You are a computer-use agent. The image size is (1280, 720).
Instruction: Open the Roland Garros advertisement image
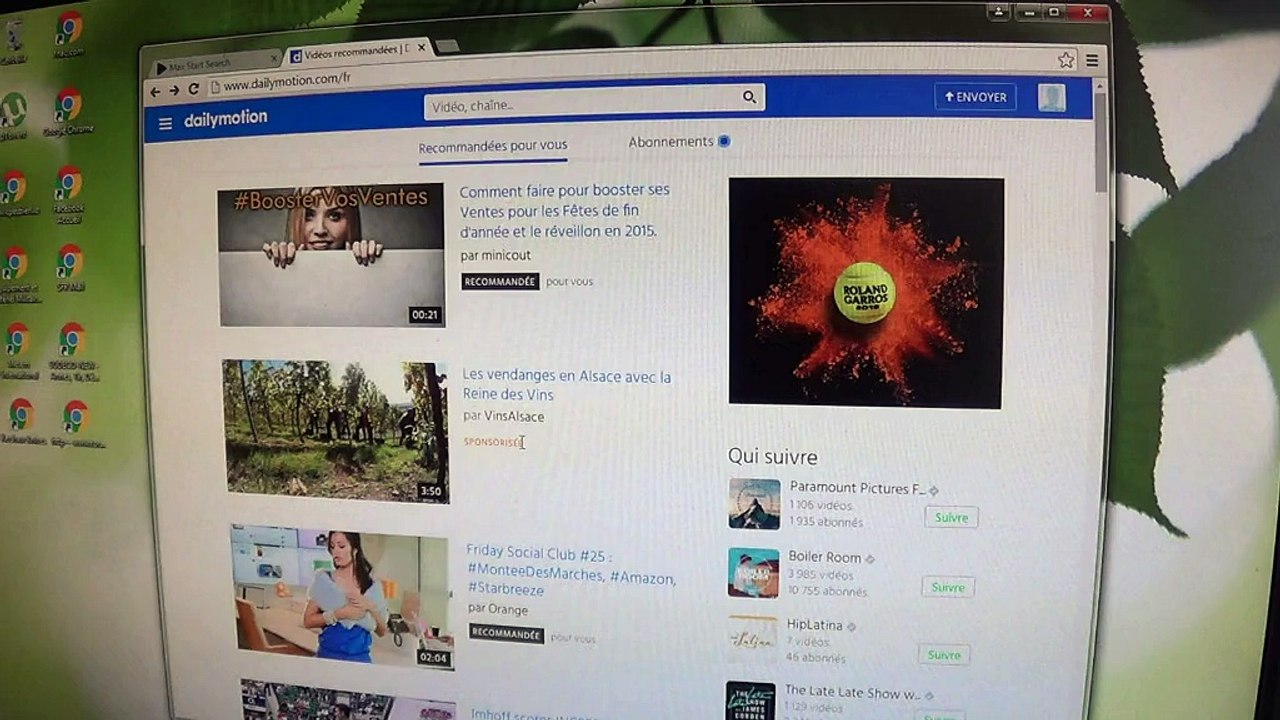click(866, 293)
